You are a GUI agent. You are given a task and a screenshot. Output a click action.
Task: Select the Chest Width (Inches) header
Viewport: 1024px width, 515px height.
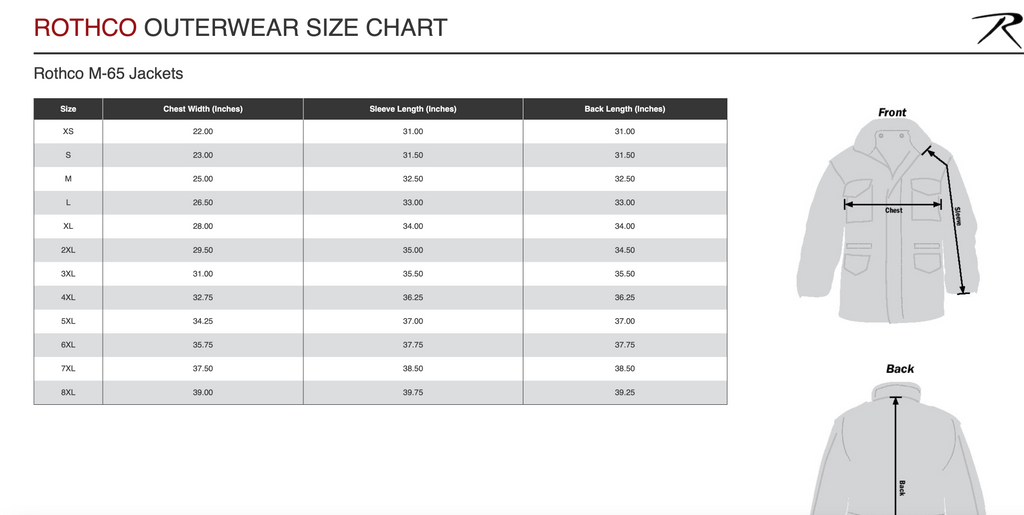click(203, 109)
